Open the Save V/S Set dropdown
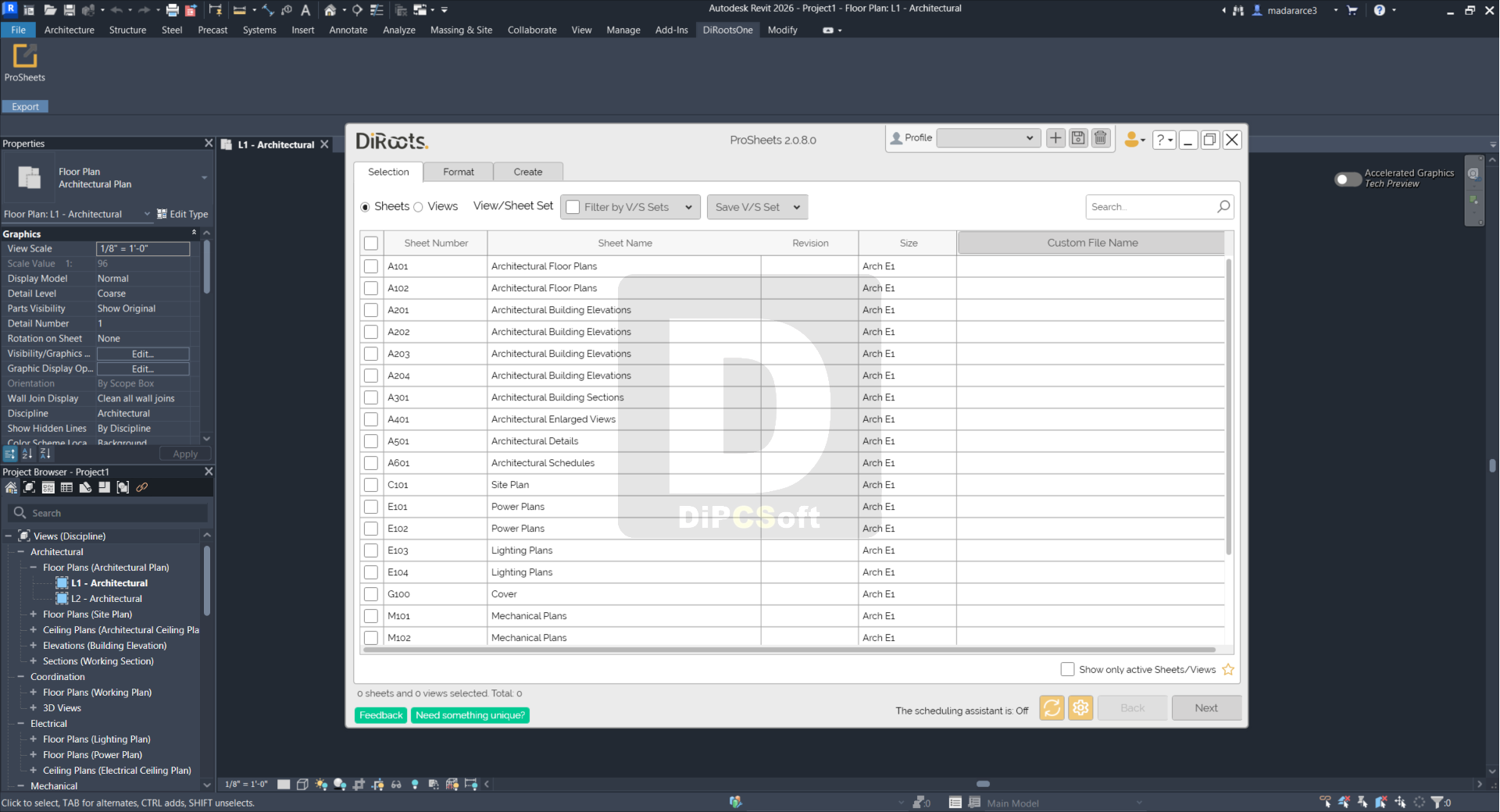 pyautogui.click(x=757, y=207)
